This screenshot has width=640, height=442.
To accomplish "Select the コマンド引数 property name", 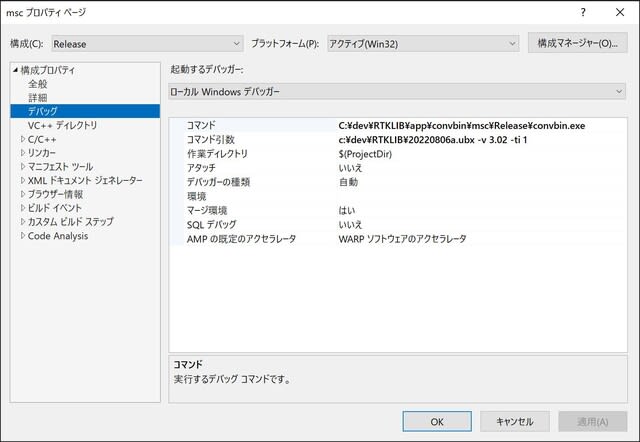I will [211, 140].
